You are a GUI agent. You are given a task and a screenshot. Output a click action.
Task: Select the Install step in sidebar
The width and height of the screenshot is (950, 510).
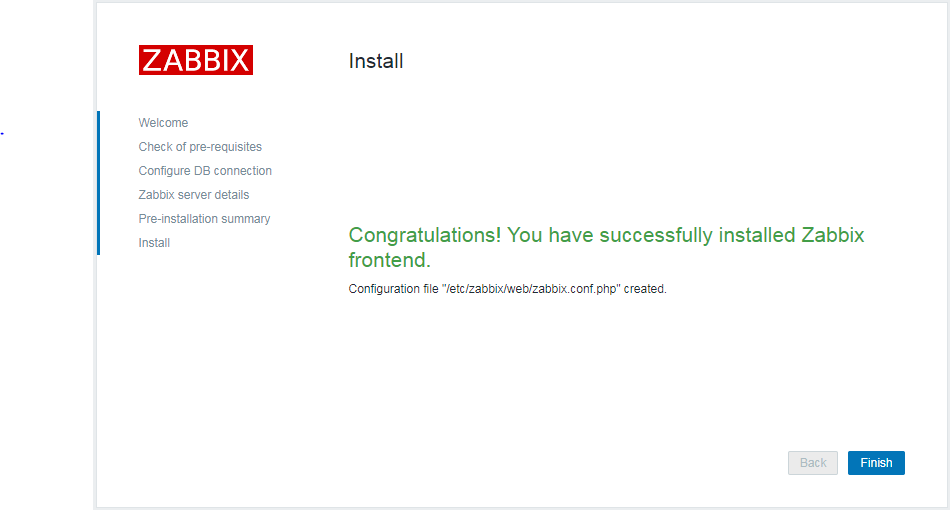(154, 243)
